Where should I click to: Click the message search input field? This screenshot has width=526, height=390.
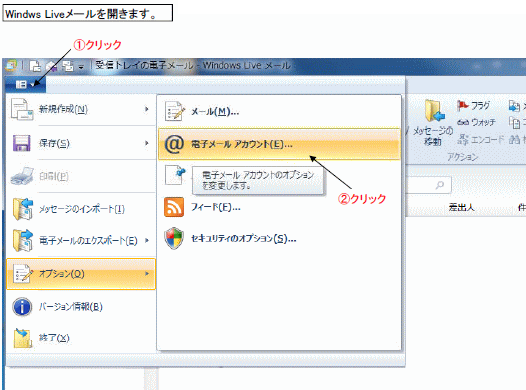pos(428,184)
